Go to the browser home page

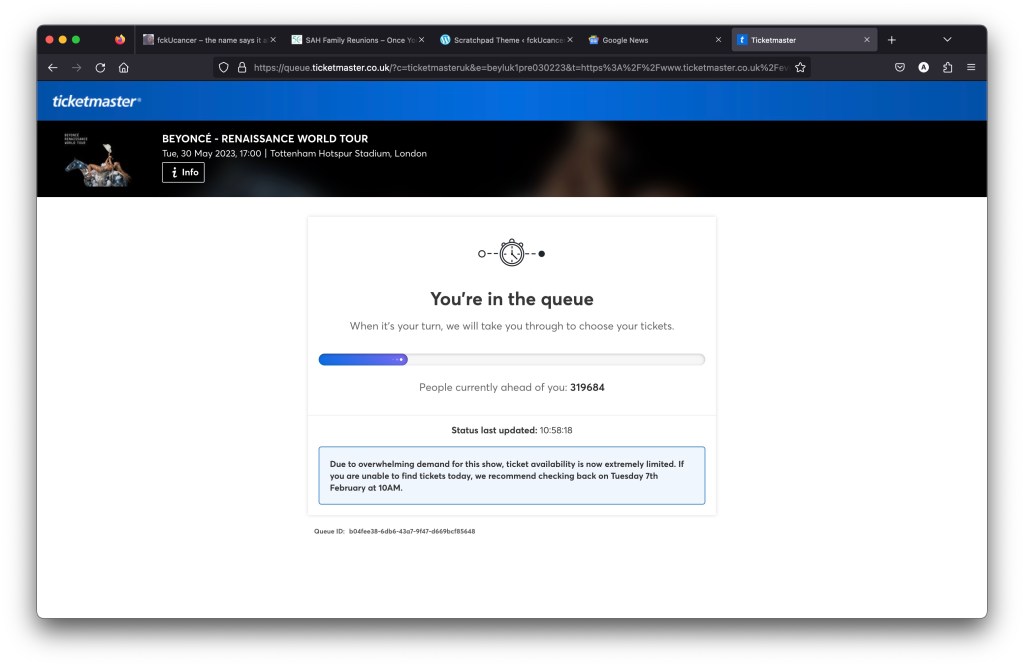123,68
